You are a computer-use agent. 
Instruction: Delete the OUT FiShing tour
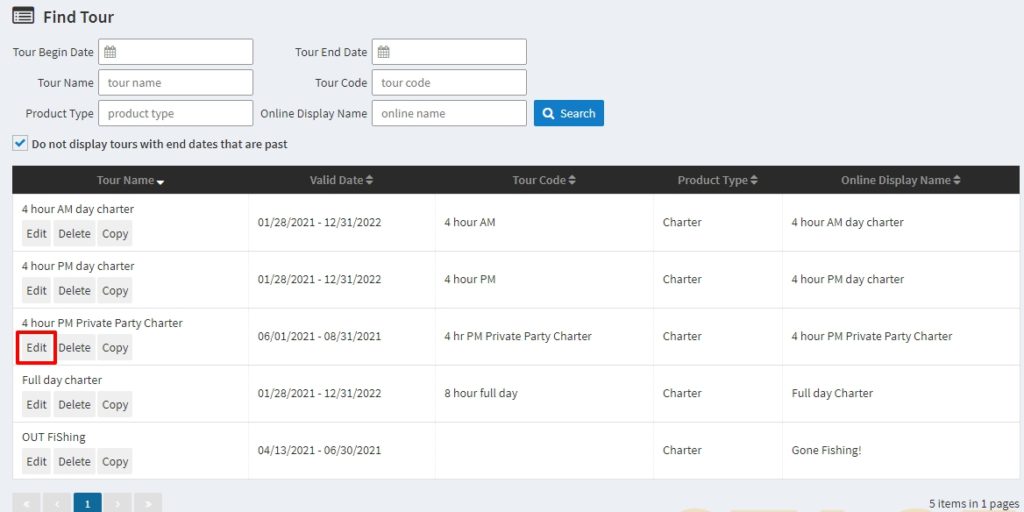[x=74, y=462]
